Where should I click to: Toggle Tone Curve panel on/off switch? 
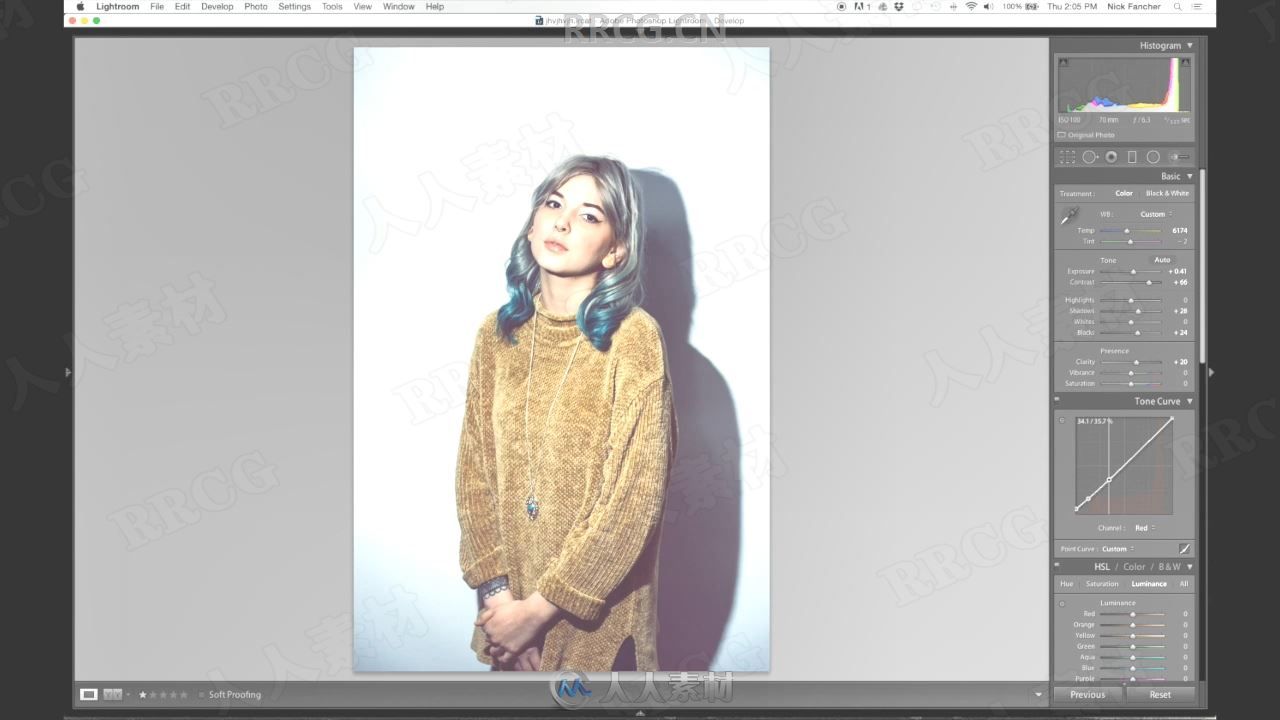point(1058,399)
